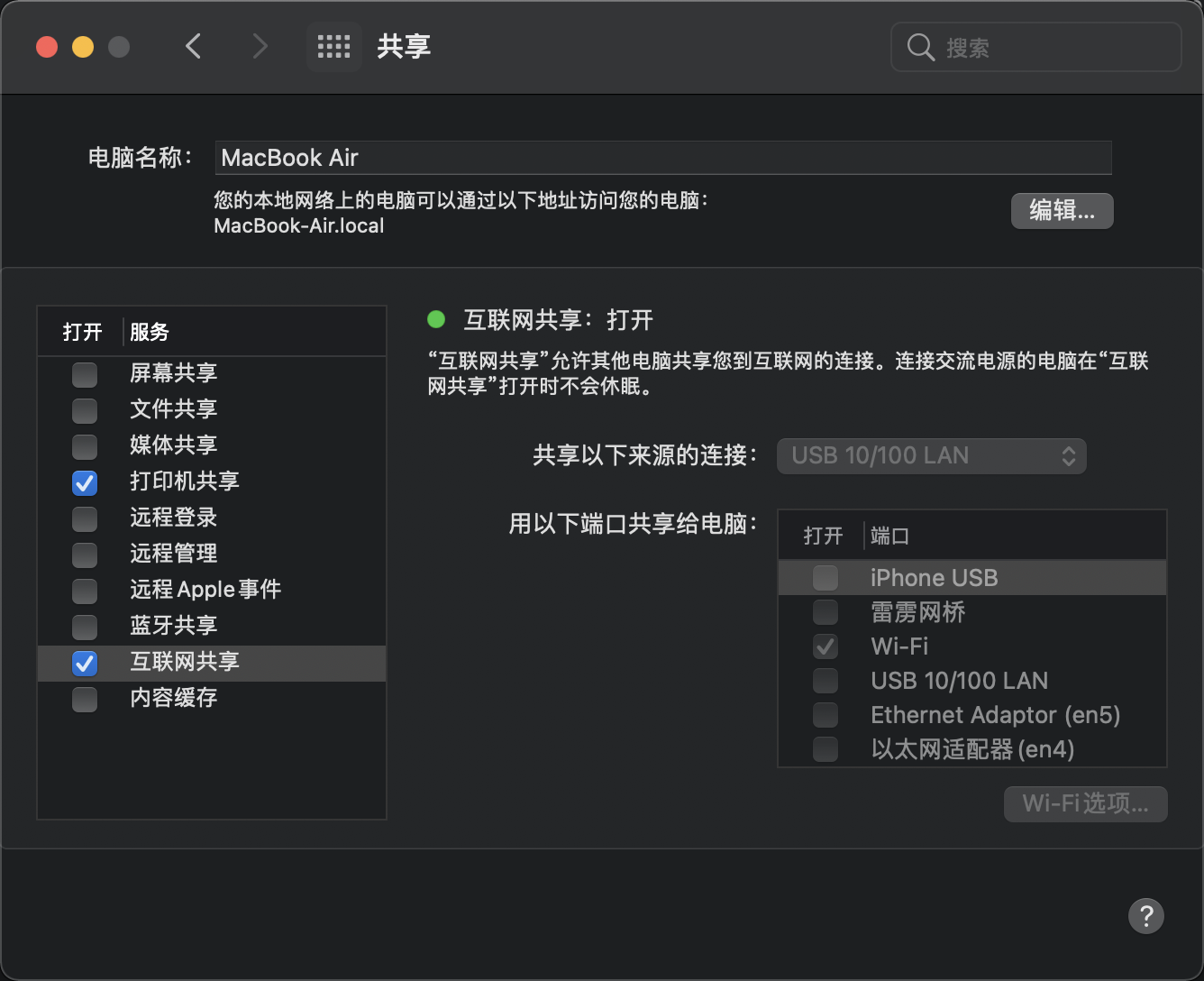
Task: Uncheck the 打印机共享 service checkbox
Action: (85, 482)
